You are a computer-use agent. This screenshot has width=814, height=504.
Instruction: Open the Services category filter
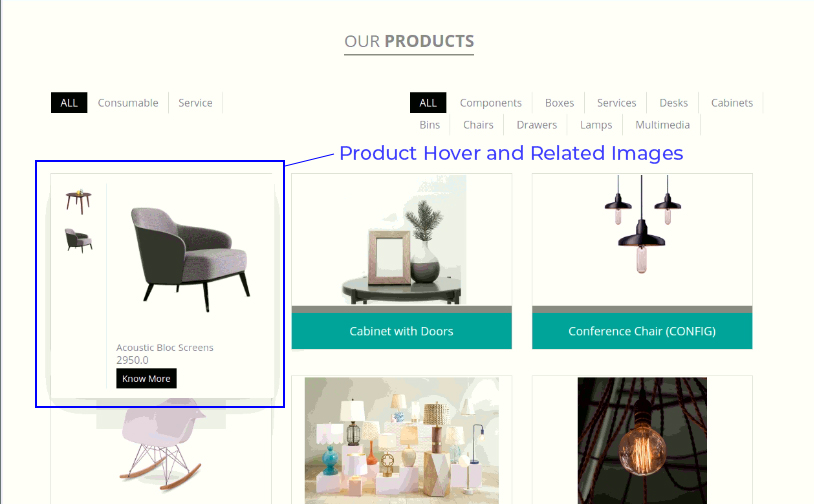point(616,103)
